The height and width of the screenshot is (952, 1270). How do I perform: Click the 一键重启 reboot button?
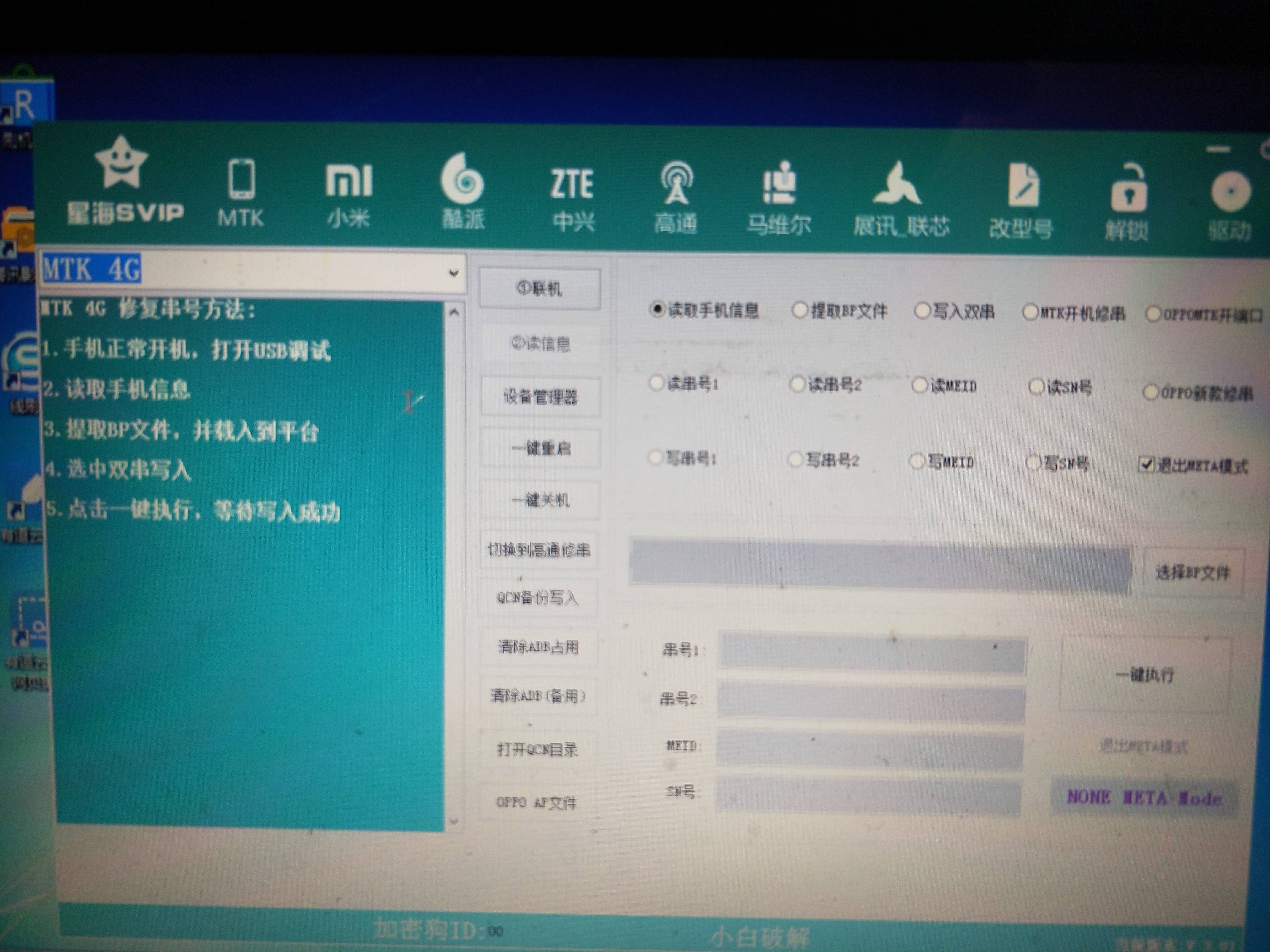(x=541, y=448)
